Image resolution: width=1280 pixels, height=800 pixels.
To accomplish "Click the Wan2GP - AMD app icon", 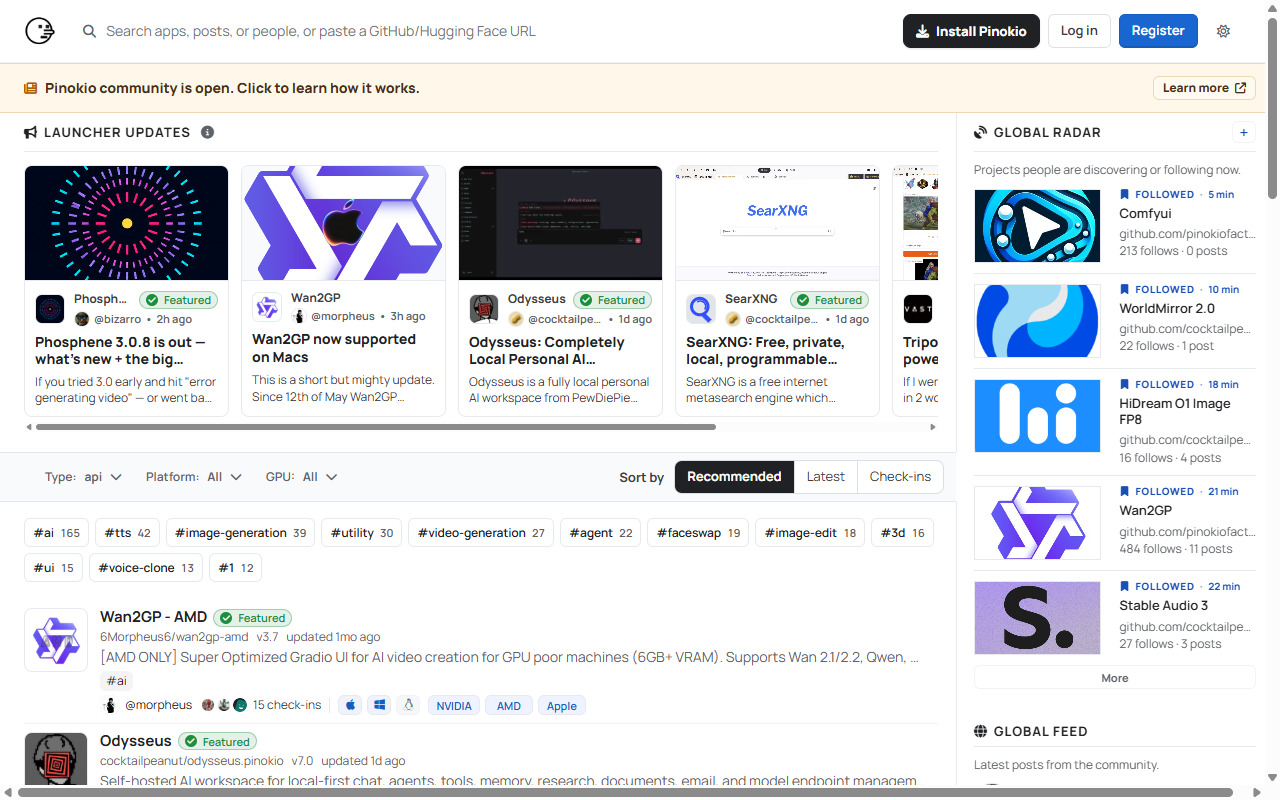I will [56, 640].
